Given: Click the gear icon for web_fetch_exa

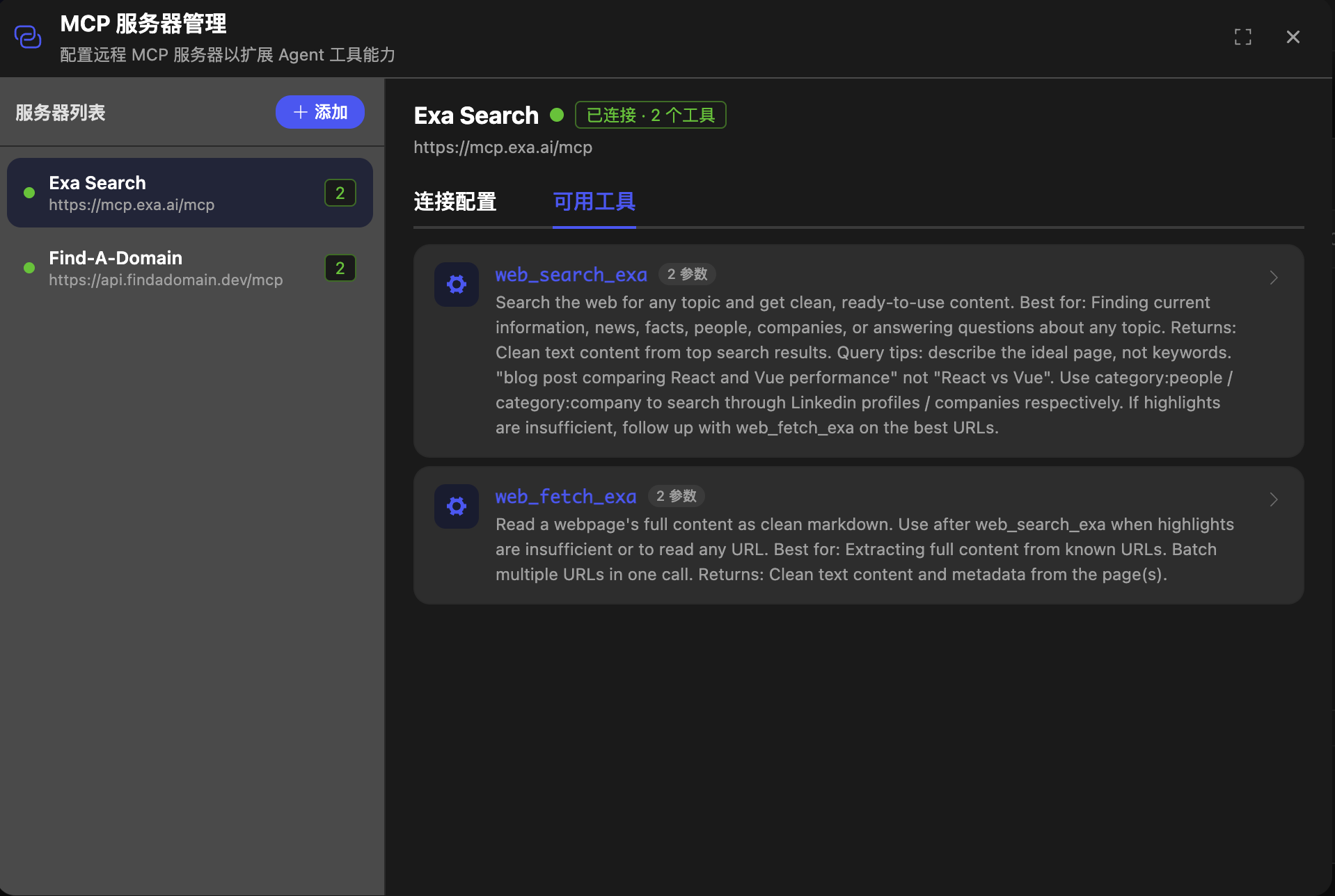Looking at the screenshot, I should point(457,506).
